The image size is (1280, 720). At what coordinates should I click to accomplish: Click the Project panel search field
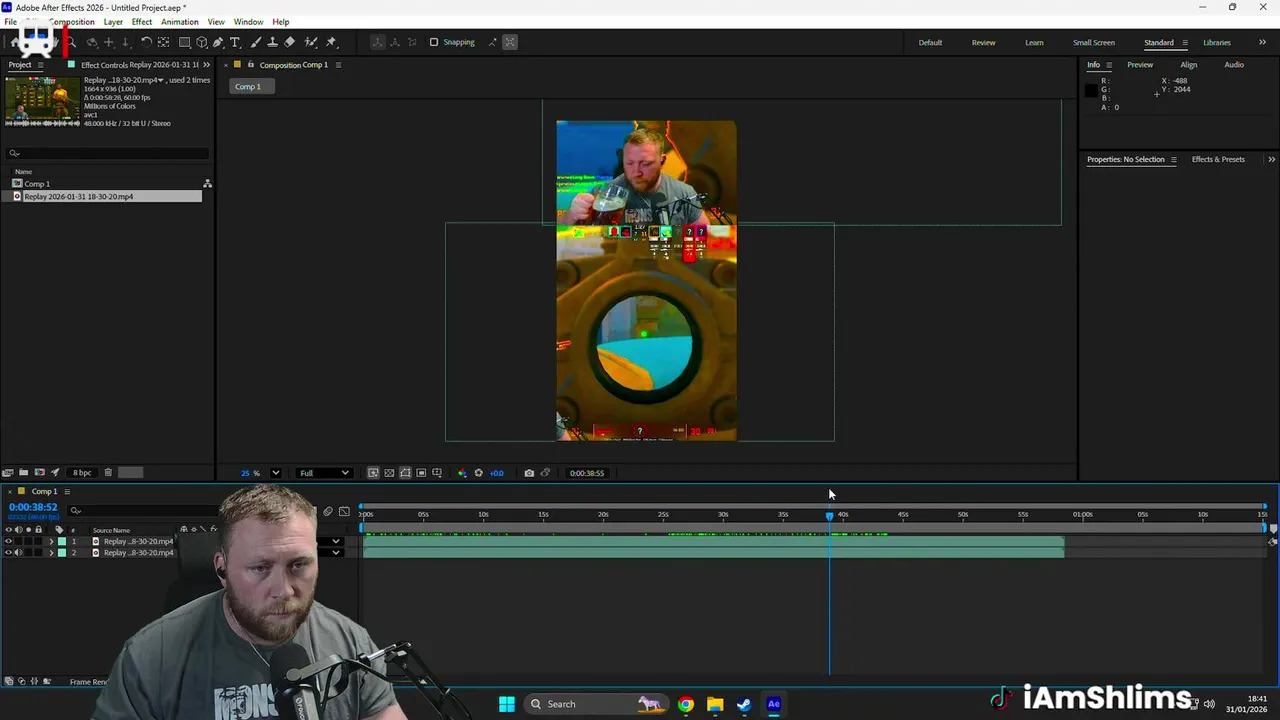click(x=108, y=153)
